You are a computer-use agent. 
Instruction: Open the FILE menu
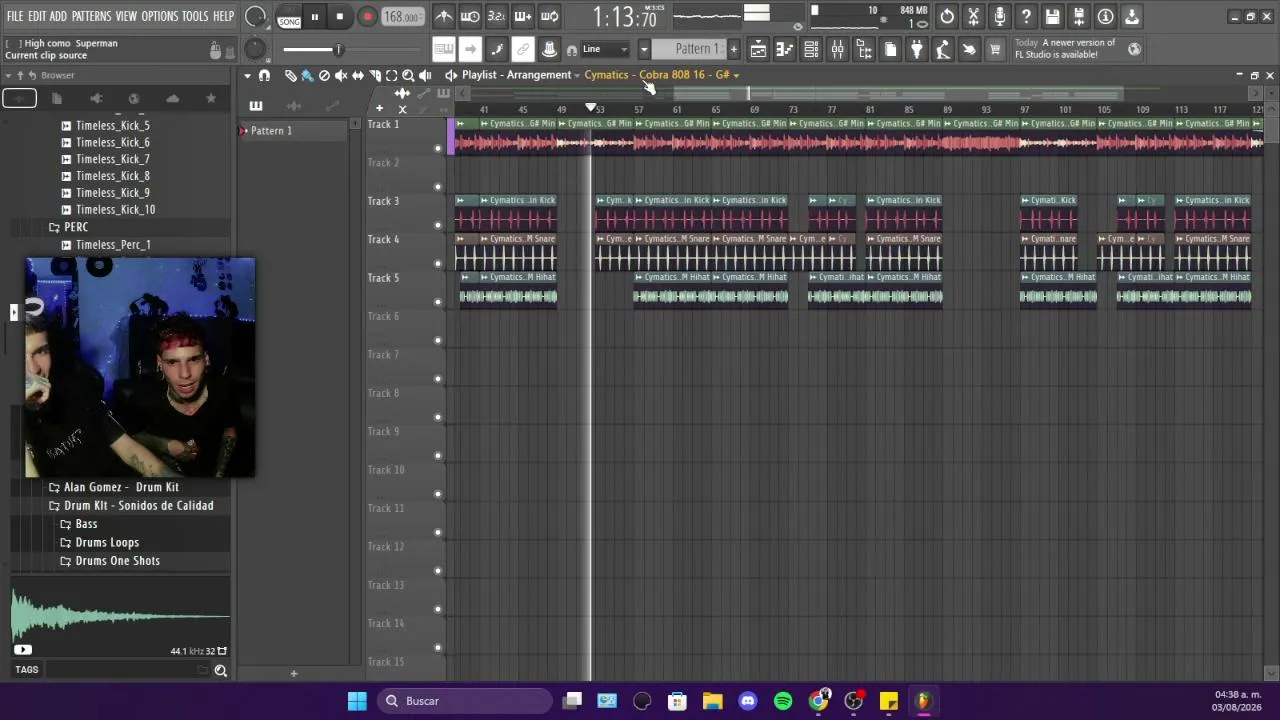pos(15,16)
